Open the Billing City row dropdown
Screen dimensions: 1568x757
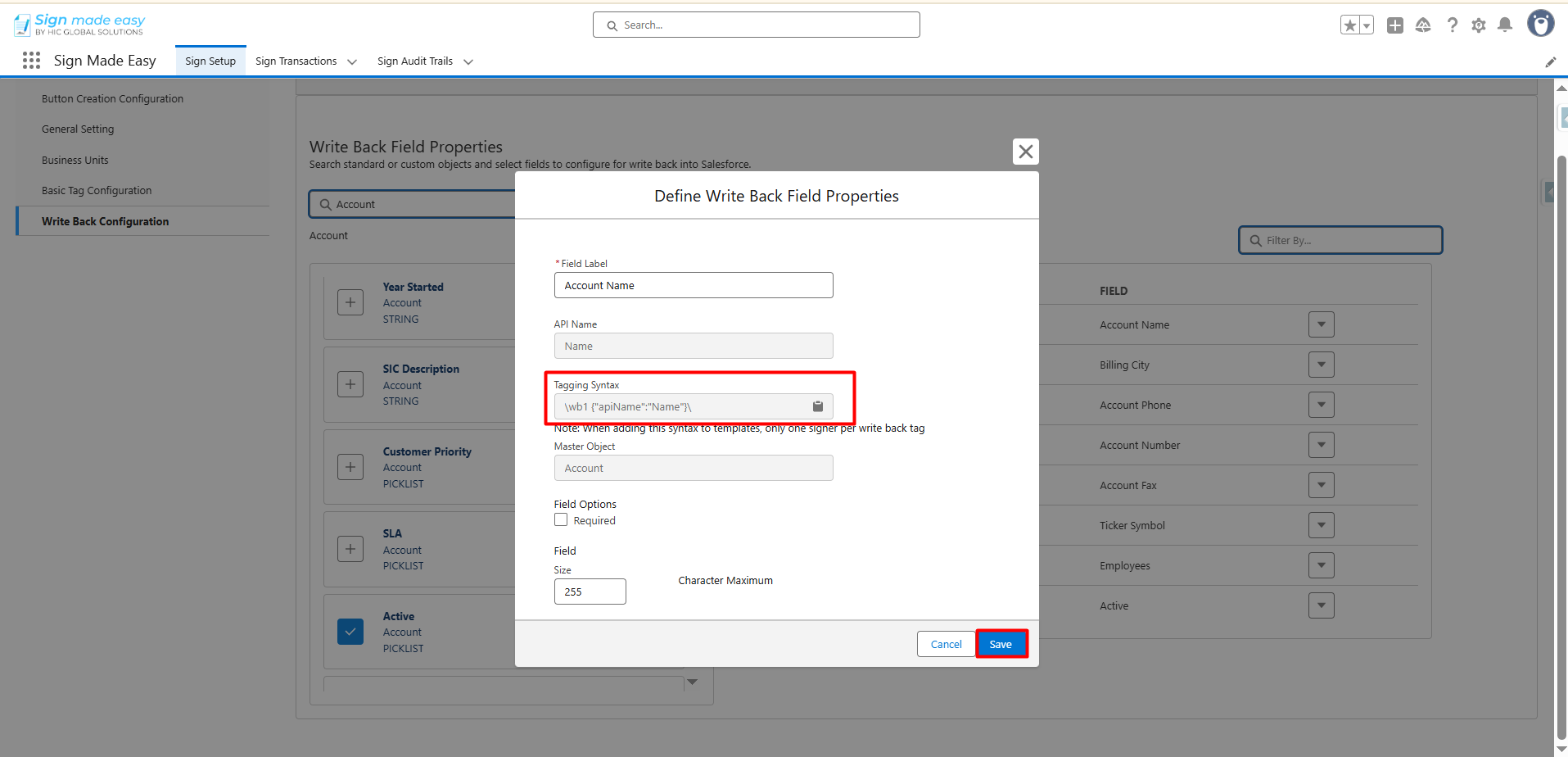1321,365
